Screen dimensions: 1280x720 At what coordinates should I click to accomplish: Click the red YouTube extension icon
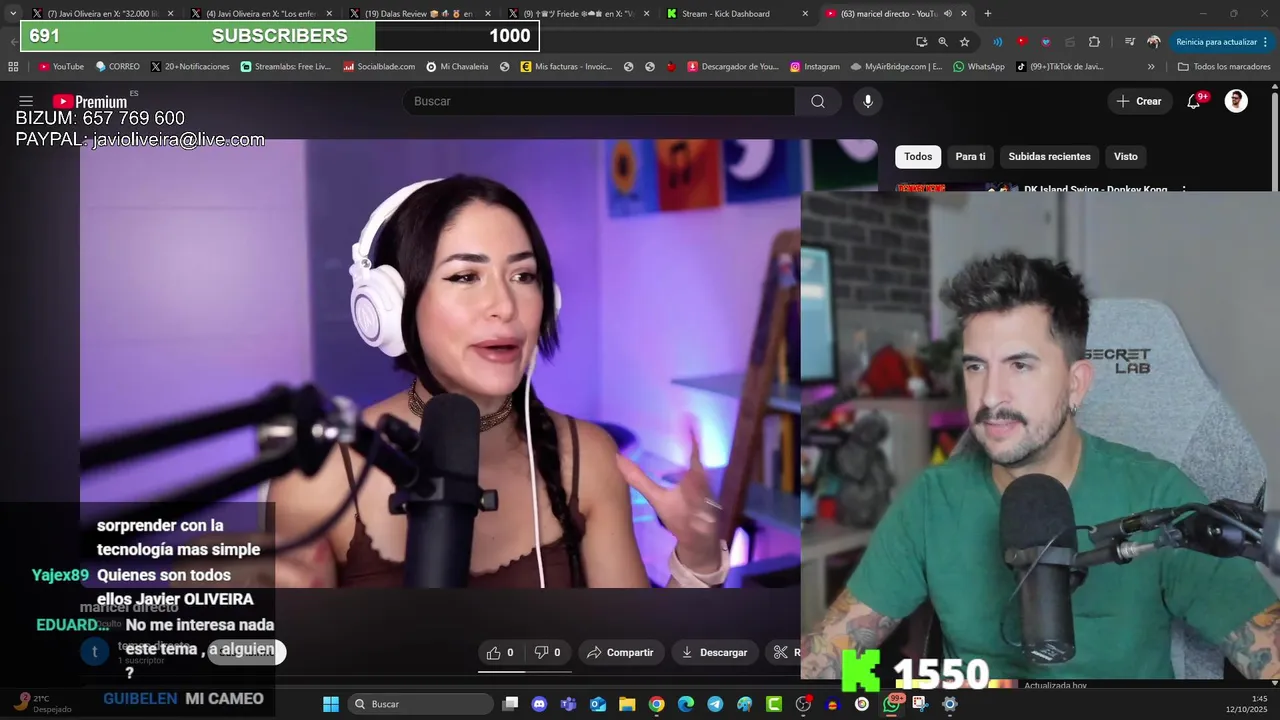(1021, 42)
